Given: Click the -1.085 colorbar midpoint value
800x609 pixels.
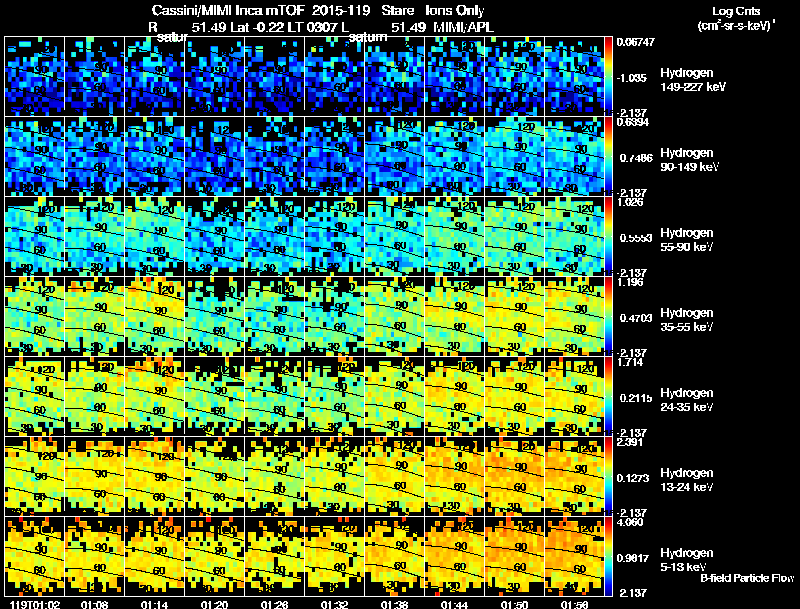Looking at the screenshot, I should pos(632,78).
